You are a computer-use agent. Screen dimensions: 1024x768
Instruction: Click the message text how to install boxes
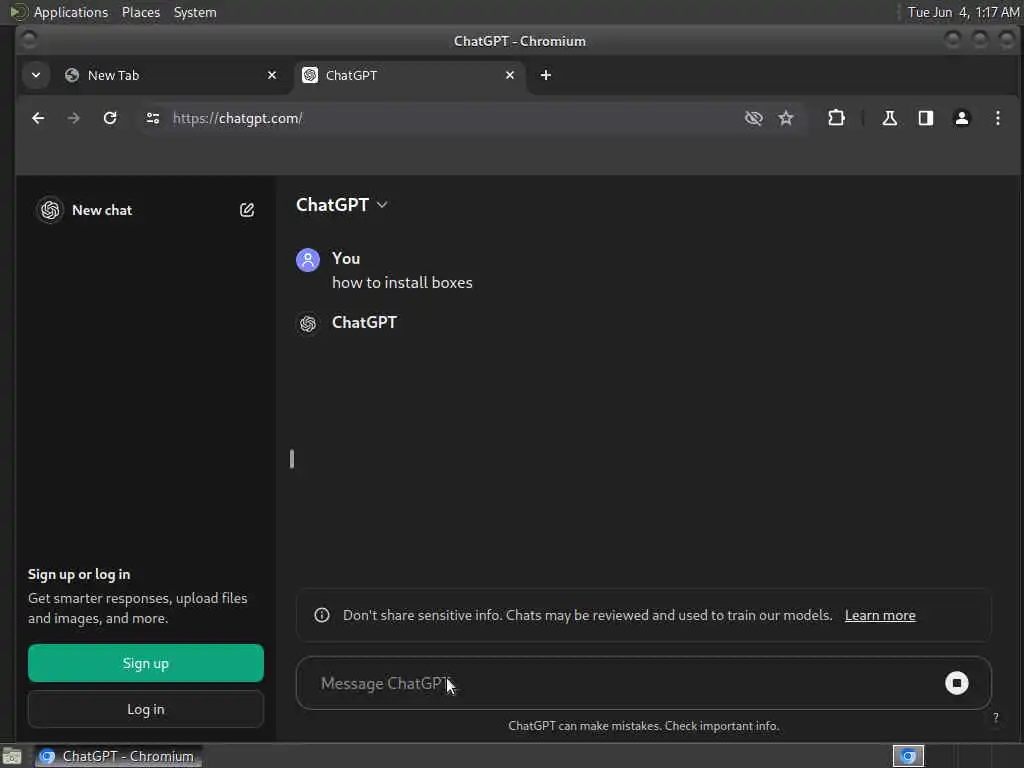click(x=402, y=283)
